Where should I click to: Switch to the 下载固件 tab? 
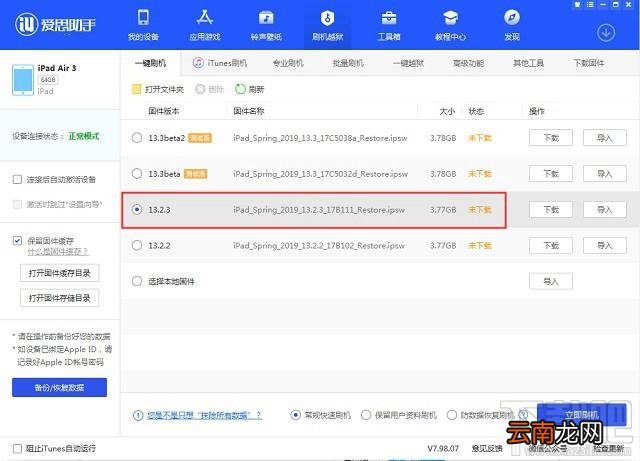pos(589,63)
